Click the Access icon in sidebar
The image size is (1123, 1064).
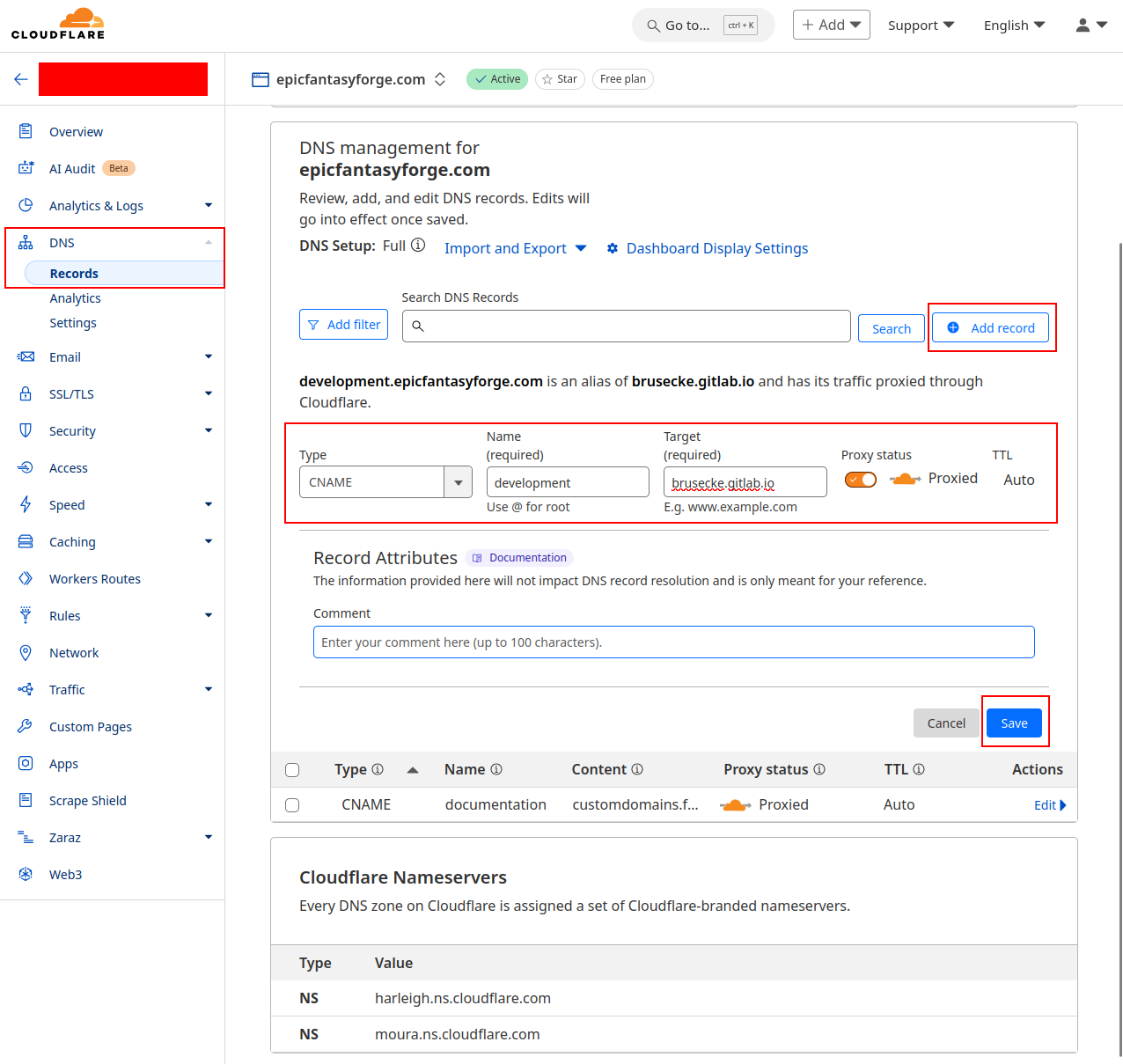(26, 467)
